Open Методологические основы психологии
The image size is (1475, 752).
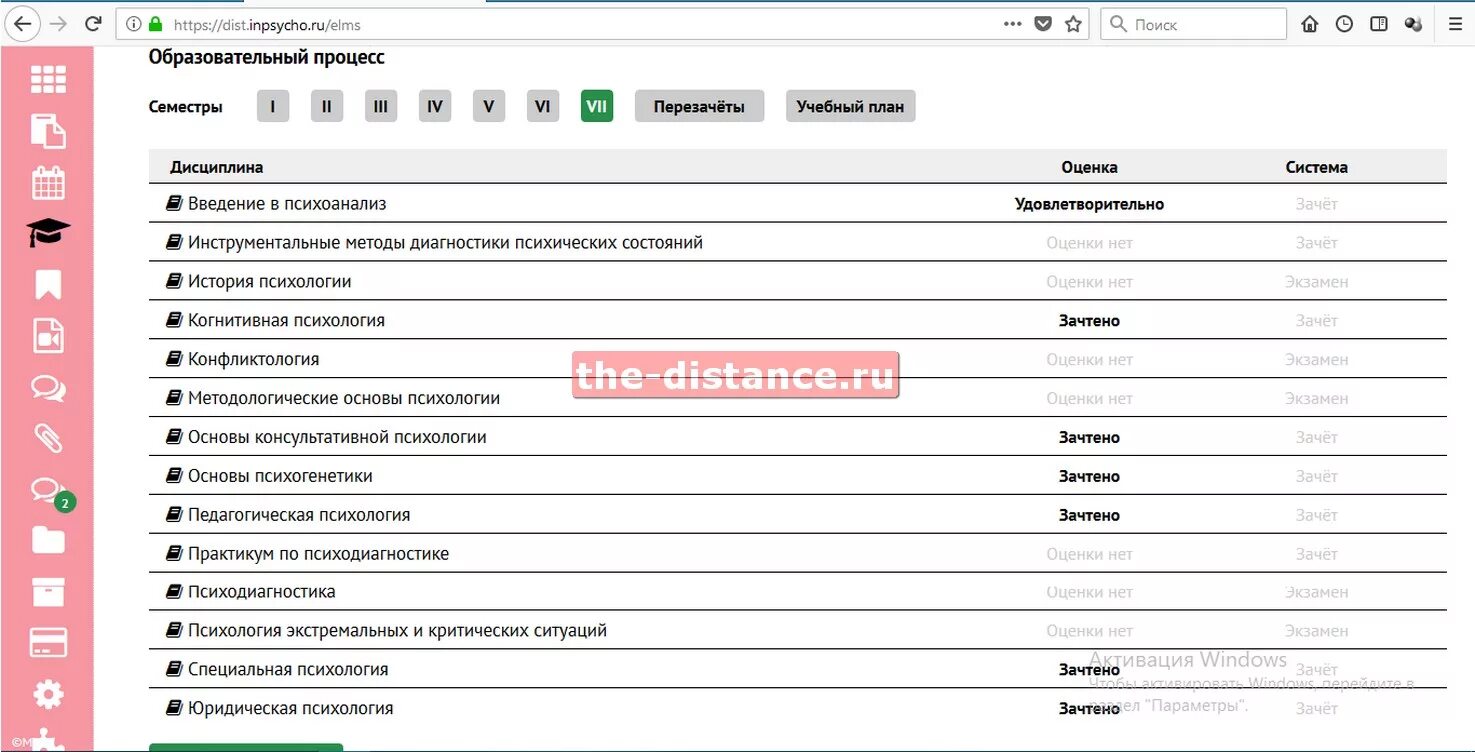344,398
